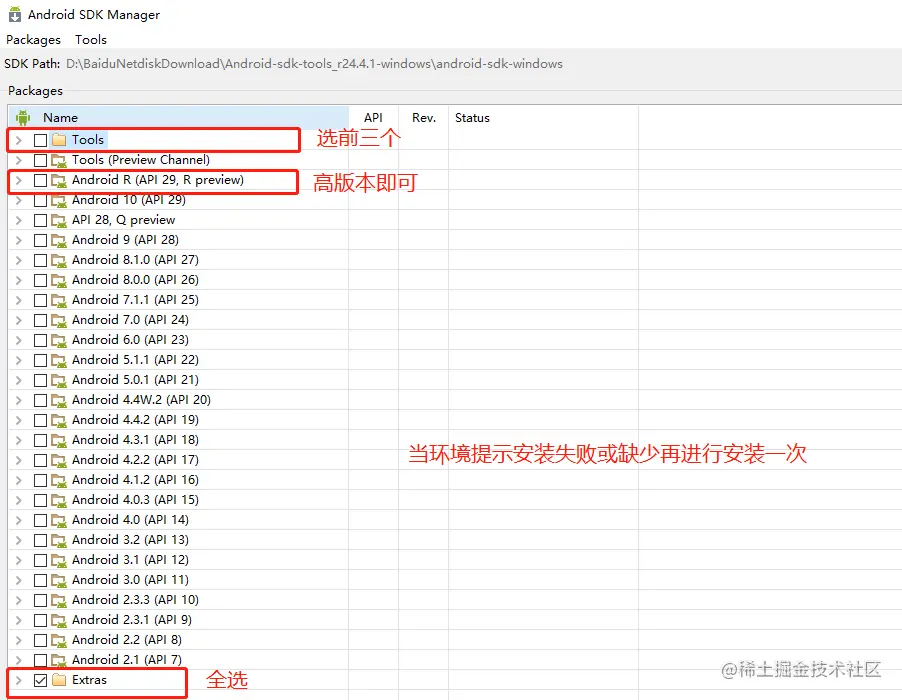Check the Android 3.2 (API 13) checkbox
The height and width of the screenshot is (700, 902).
point(40,540)
